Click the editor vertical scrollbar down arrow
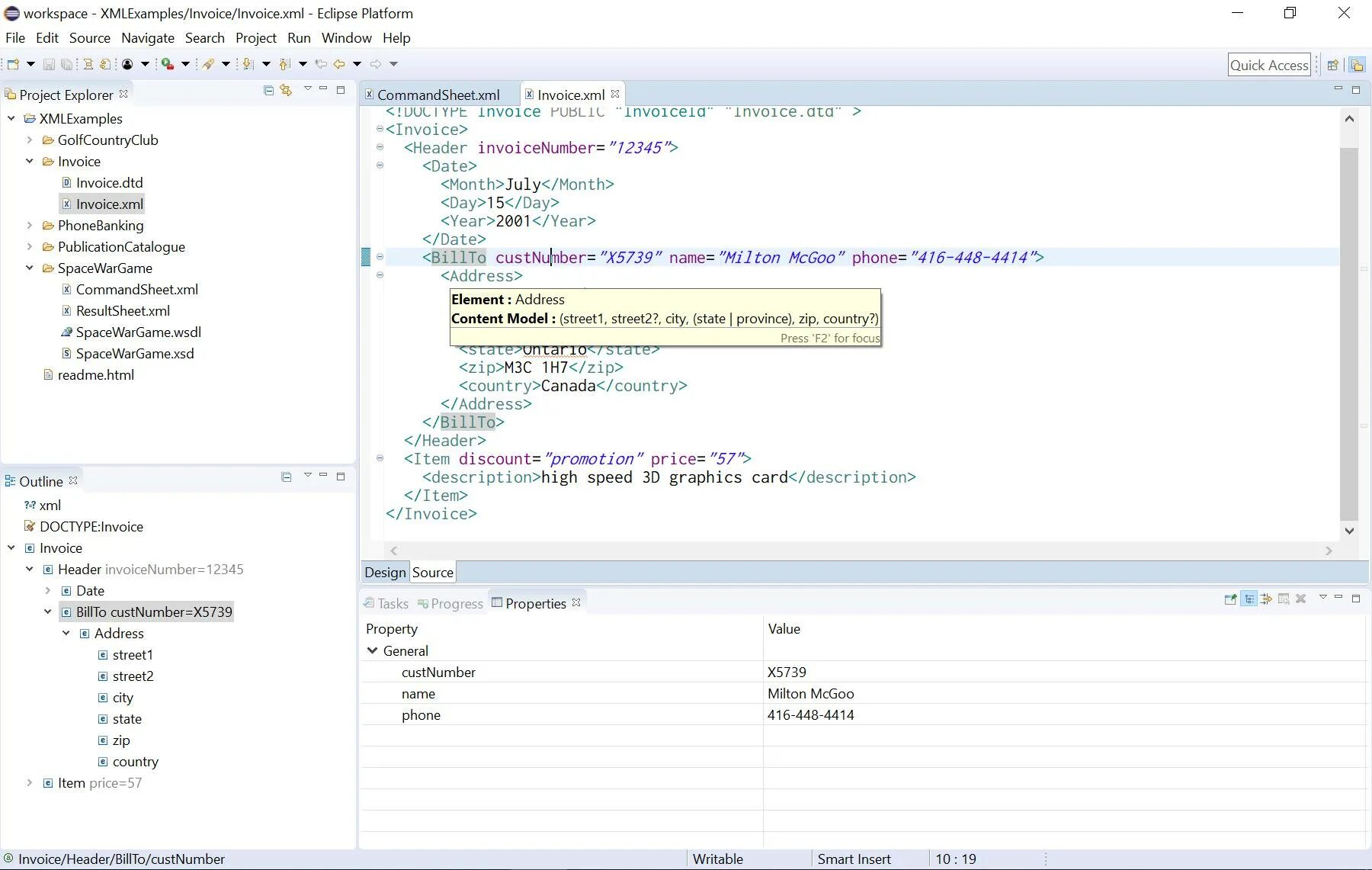Screen dimensions: 1372x870 tap(1349, 531)
